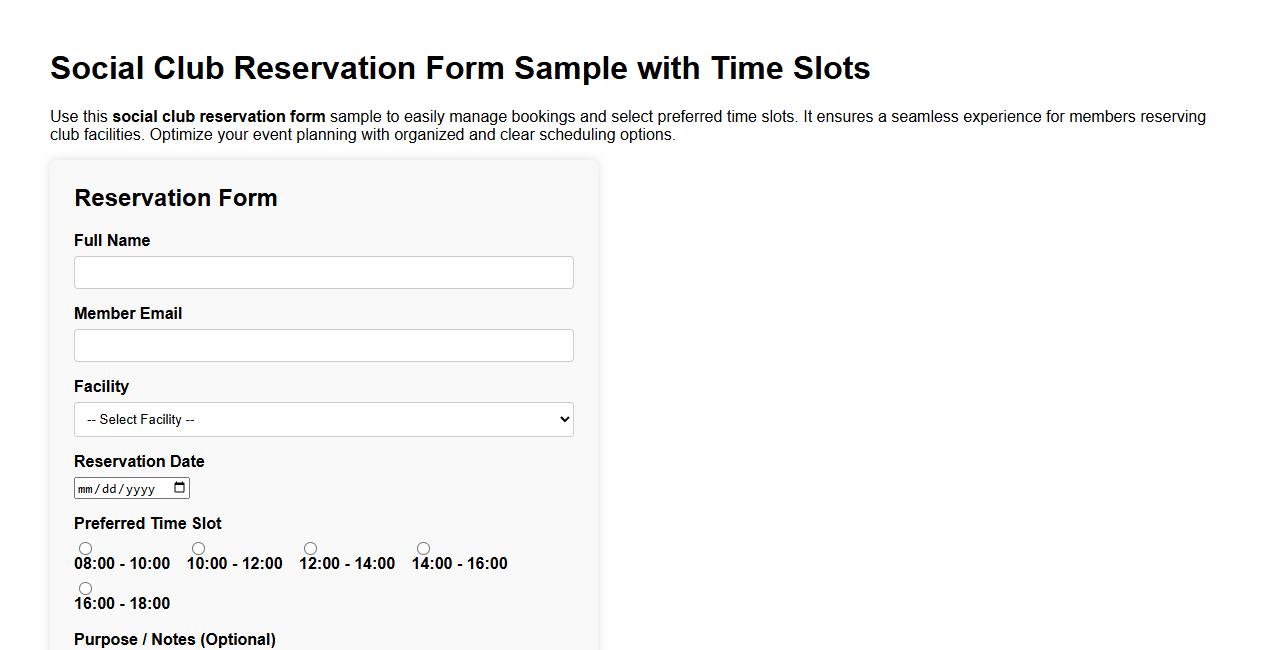
Task: Click the page title heading
Action: click(x=460, y=68)
